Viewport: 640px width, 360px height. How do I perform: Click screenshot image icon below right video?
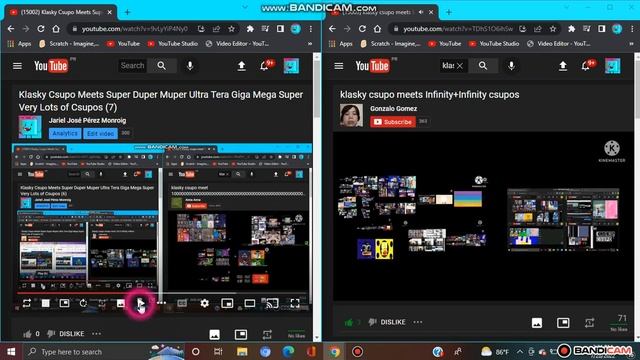pos(537,322)
